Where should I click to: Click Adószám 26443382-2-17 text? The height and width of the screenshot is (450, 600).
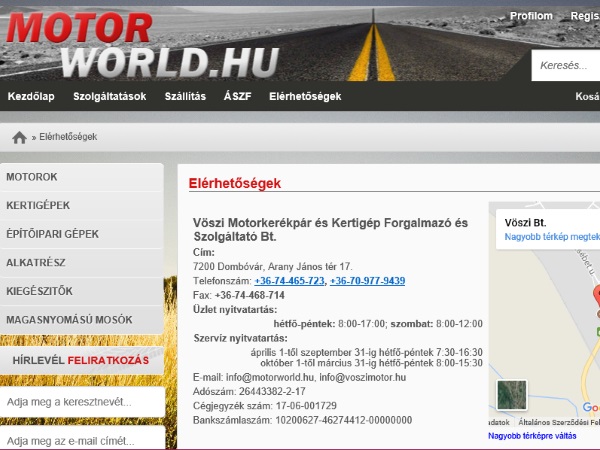(249, 391)
